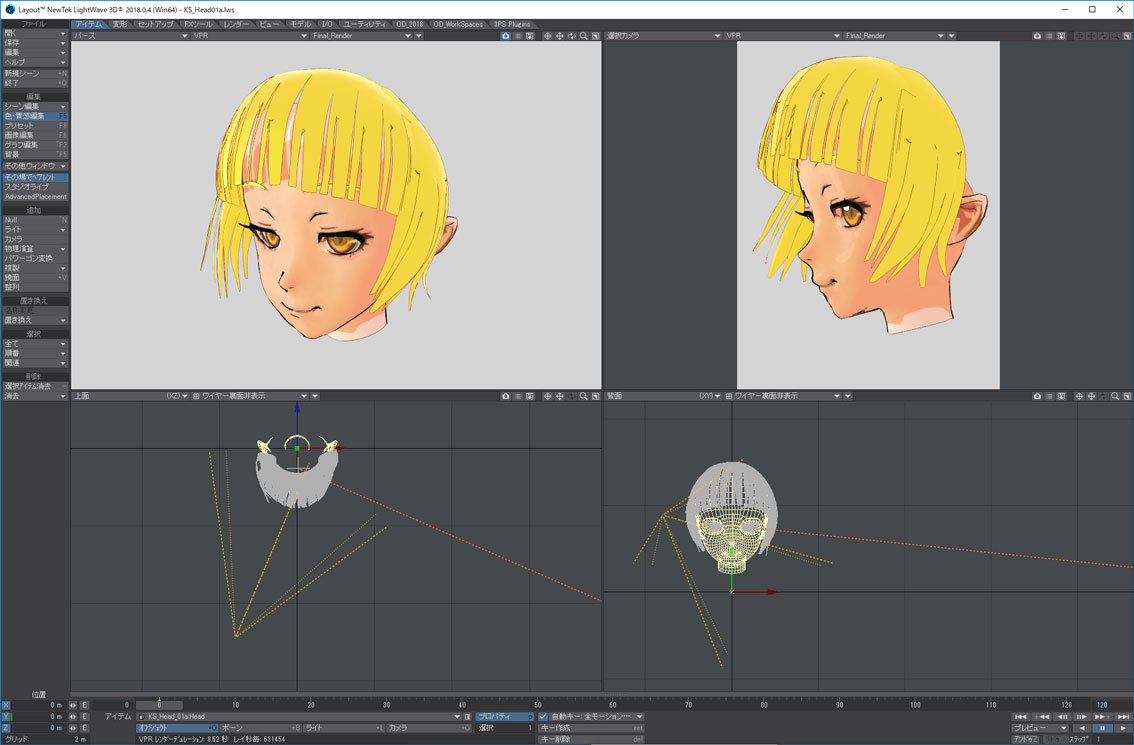Switch to the ユーティリティ tab
1134x745 pixels.
click(364, 24)
